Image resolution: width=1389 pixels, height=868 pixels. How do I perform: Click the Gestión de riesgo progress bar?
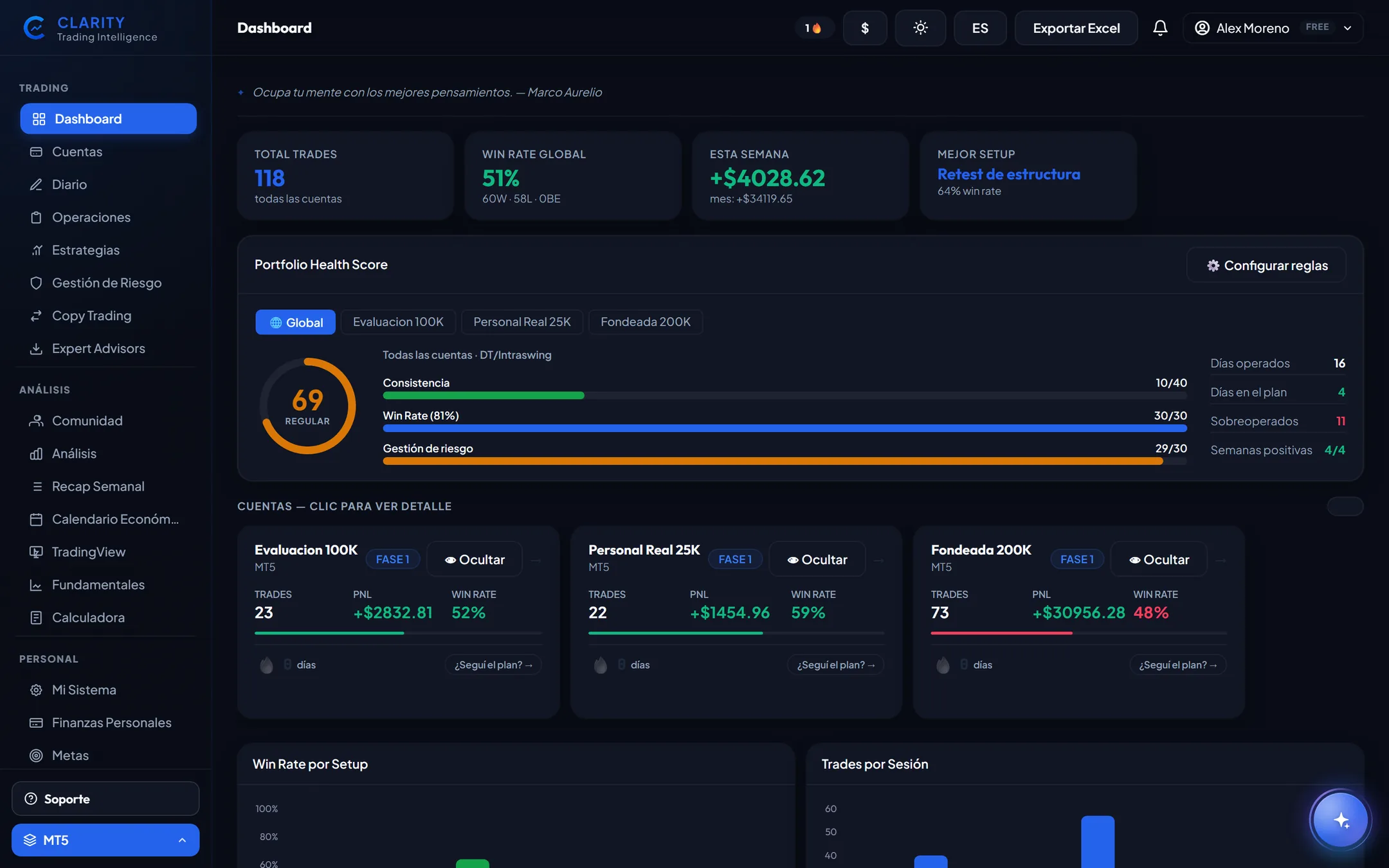point(785,461)
